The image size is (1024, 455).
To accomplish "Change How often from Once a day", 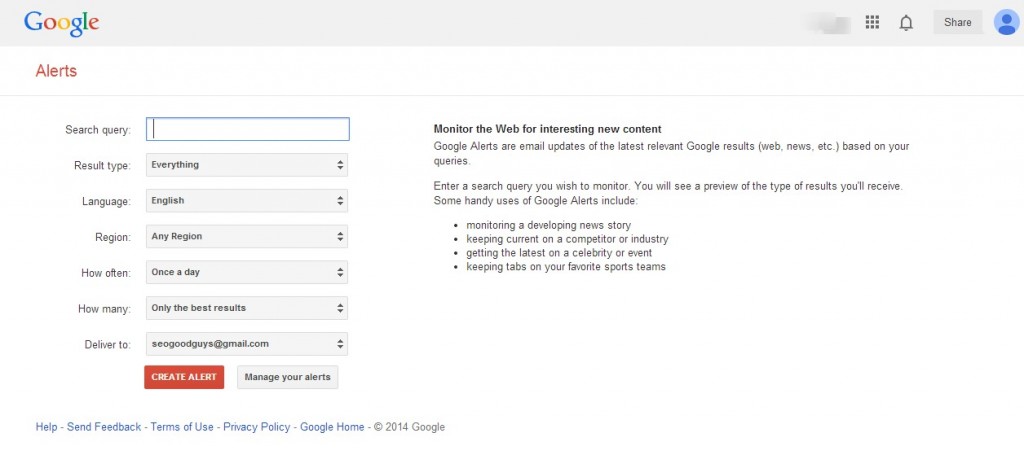I will coord(247,272).
